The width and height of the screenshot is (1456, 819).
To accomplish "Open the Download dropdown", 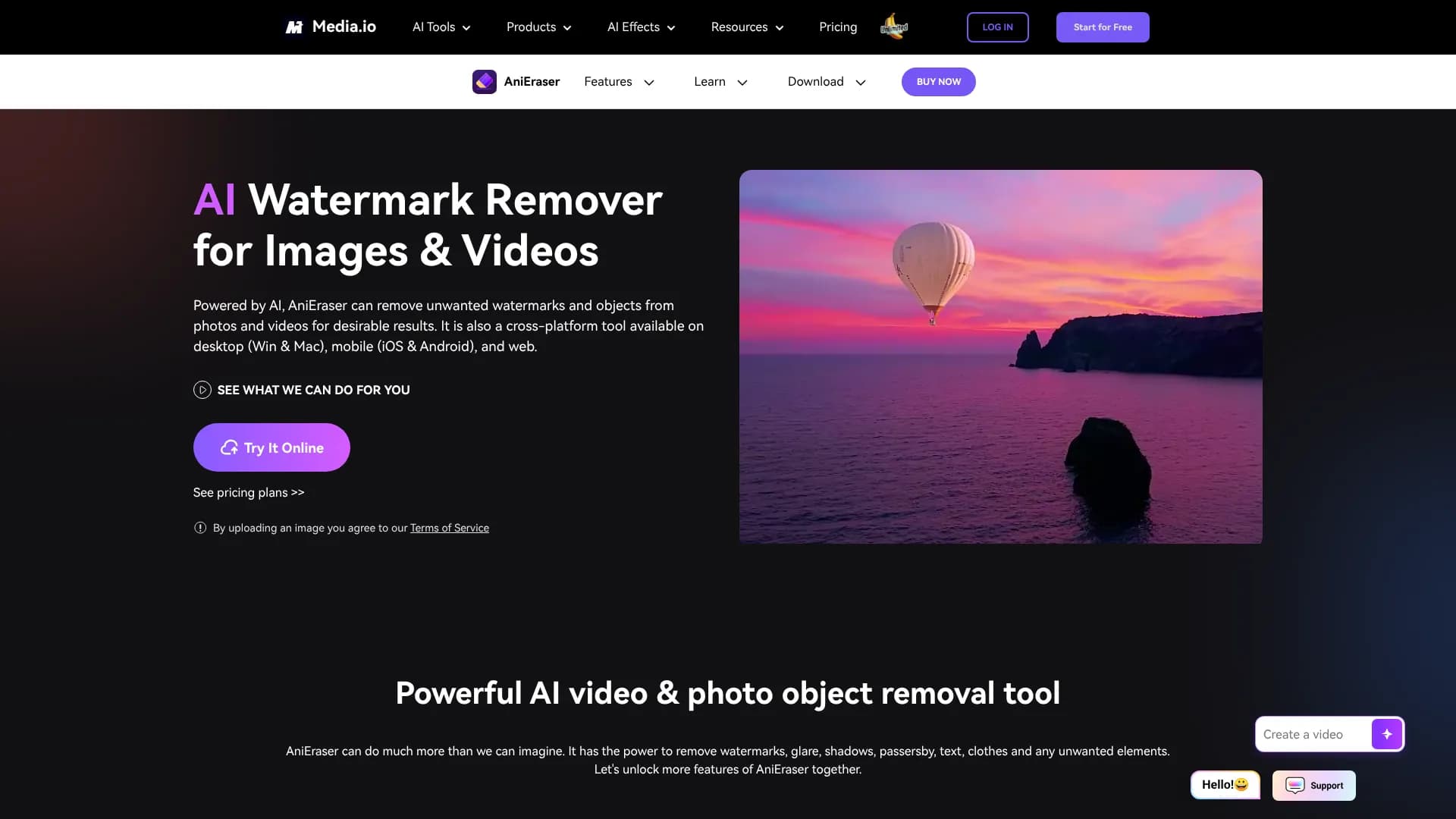I will pyautogui.click(x=826, y=81).
